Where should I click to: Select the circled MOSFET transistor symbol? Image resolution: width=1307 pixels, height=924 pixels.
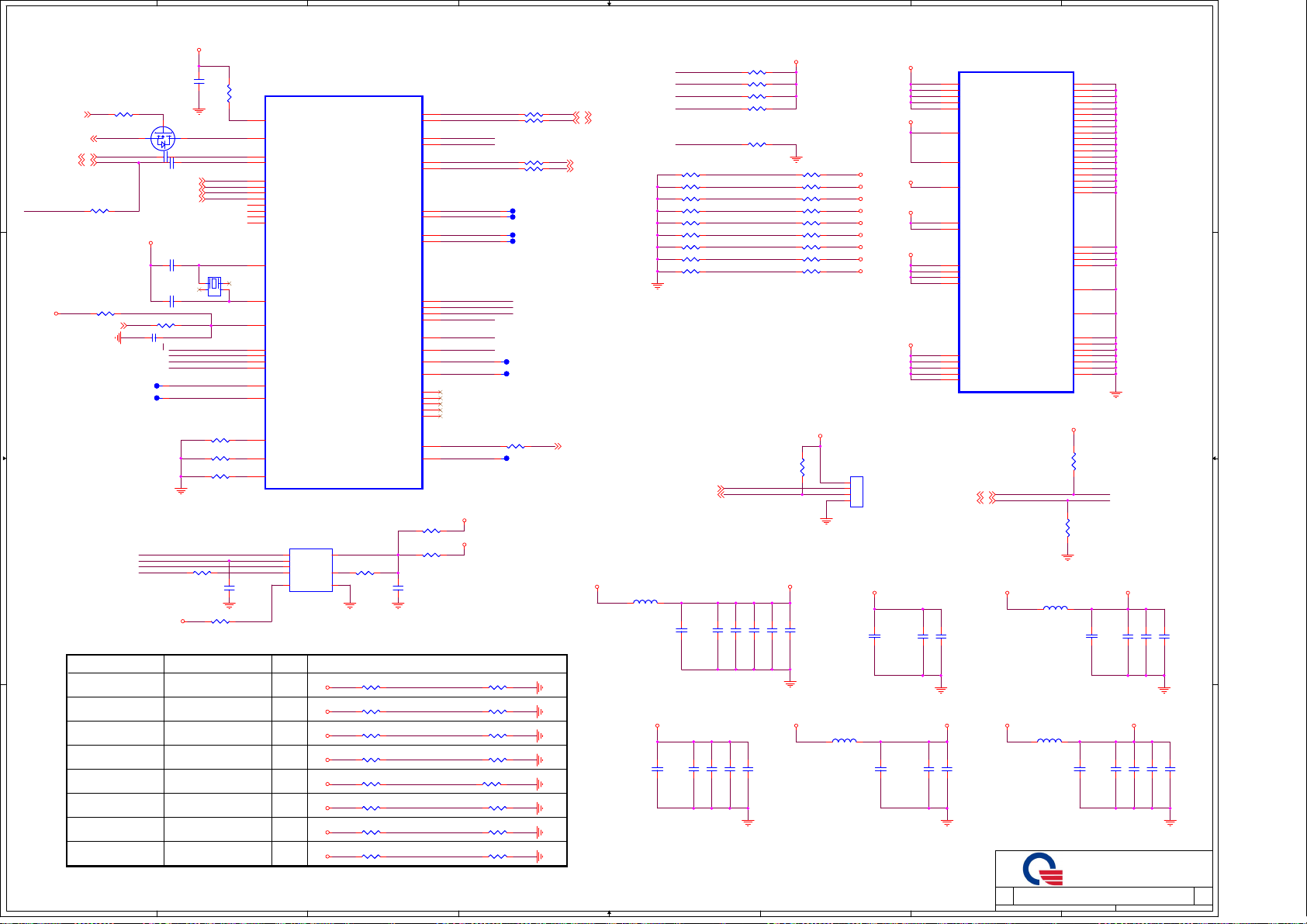click(162, 140)
